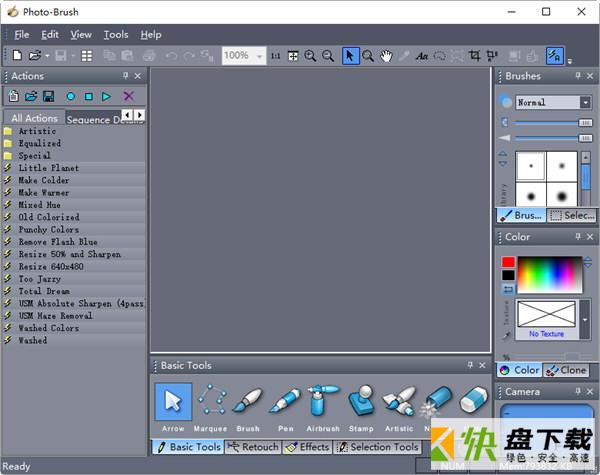Open the dropdown arrow beside the open-file icon
Viewport: 600px width, 475px height.
47,56
